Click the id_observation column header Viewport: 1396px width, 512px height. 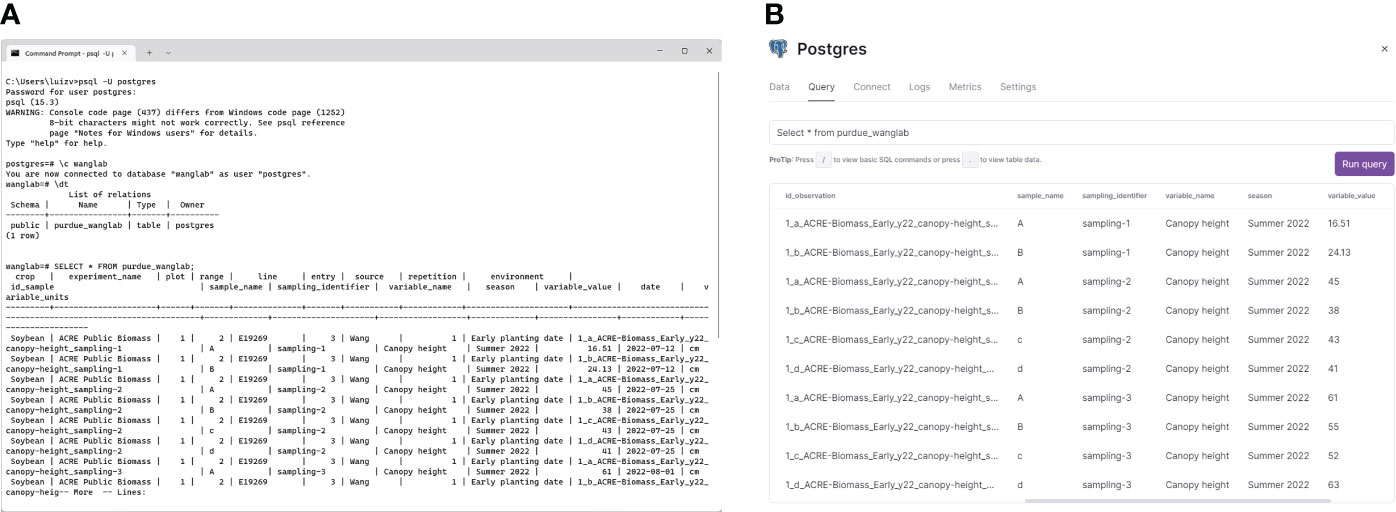coord(810,196)
